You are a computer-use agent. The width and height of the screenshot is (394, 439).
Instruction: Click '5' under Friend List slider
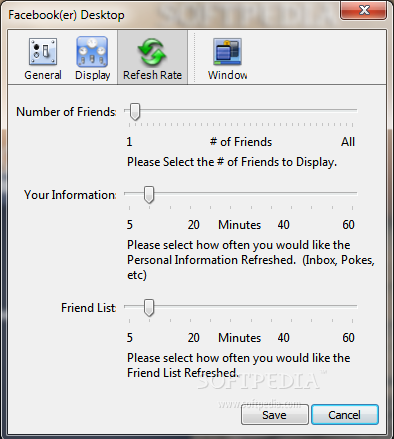point(130,338)
